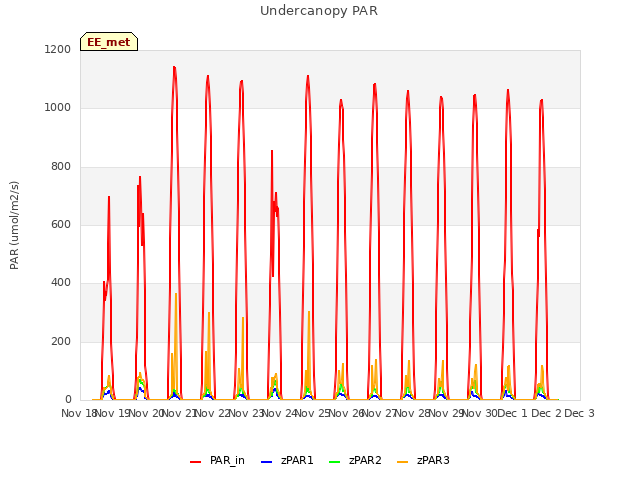Click the 600 y-axis tick label
Screen dimensions: 640x480
(61, 224)
